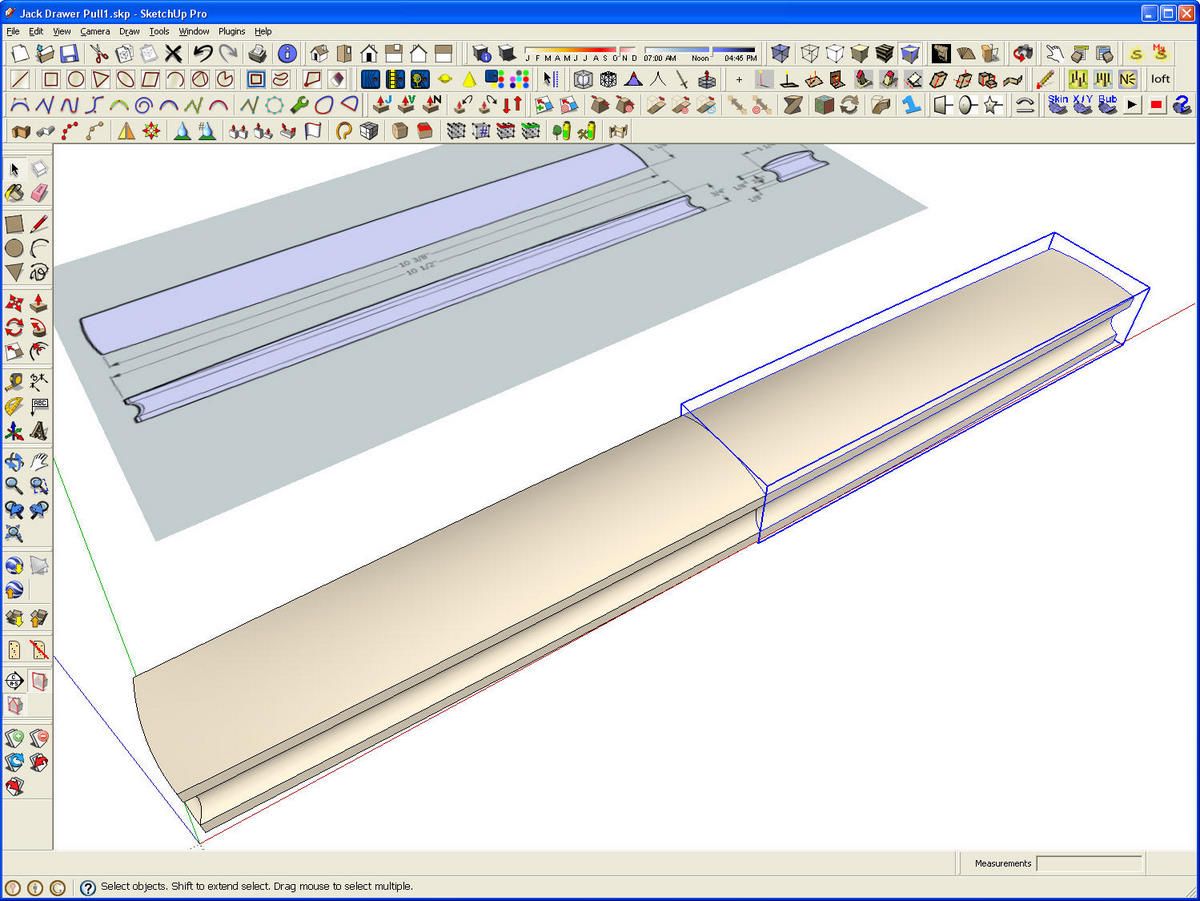Select the Orbit camera tool

15,461
